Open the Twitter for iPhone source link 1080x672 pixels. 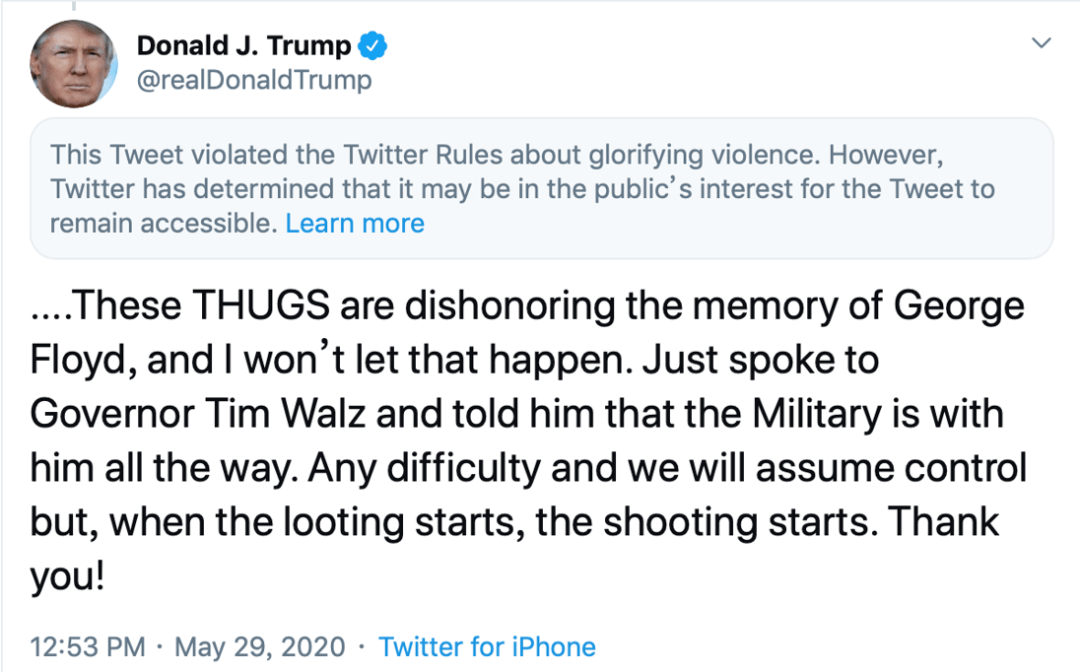click(x=487, y=647)
